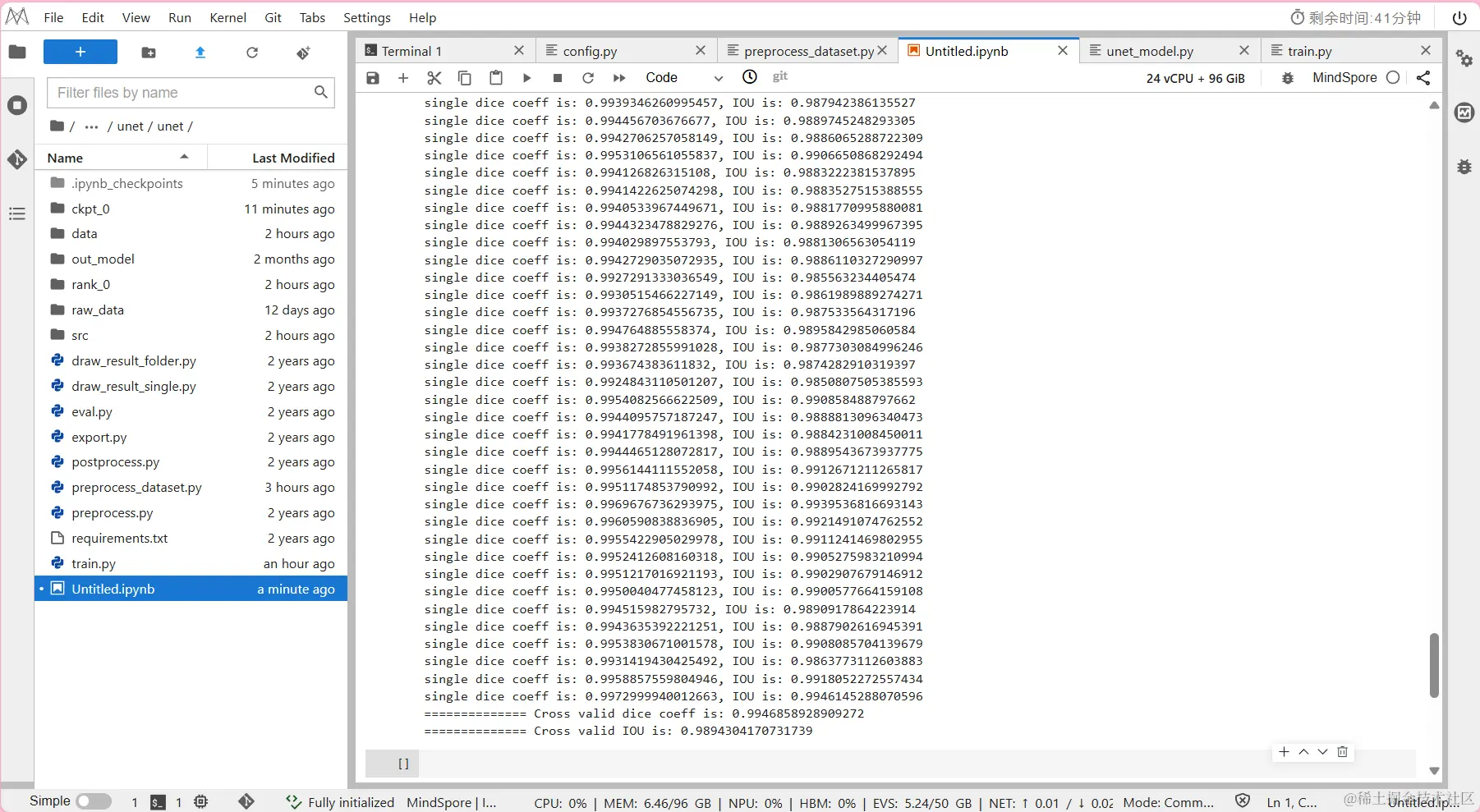Insert cell below from cell toolbar plus
Screen dimensions: 1480x812
click(x=1284, y=752)
